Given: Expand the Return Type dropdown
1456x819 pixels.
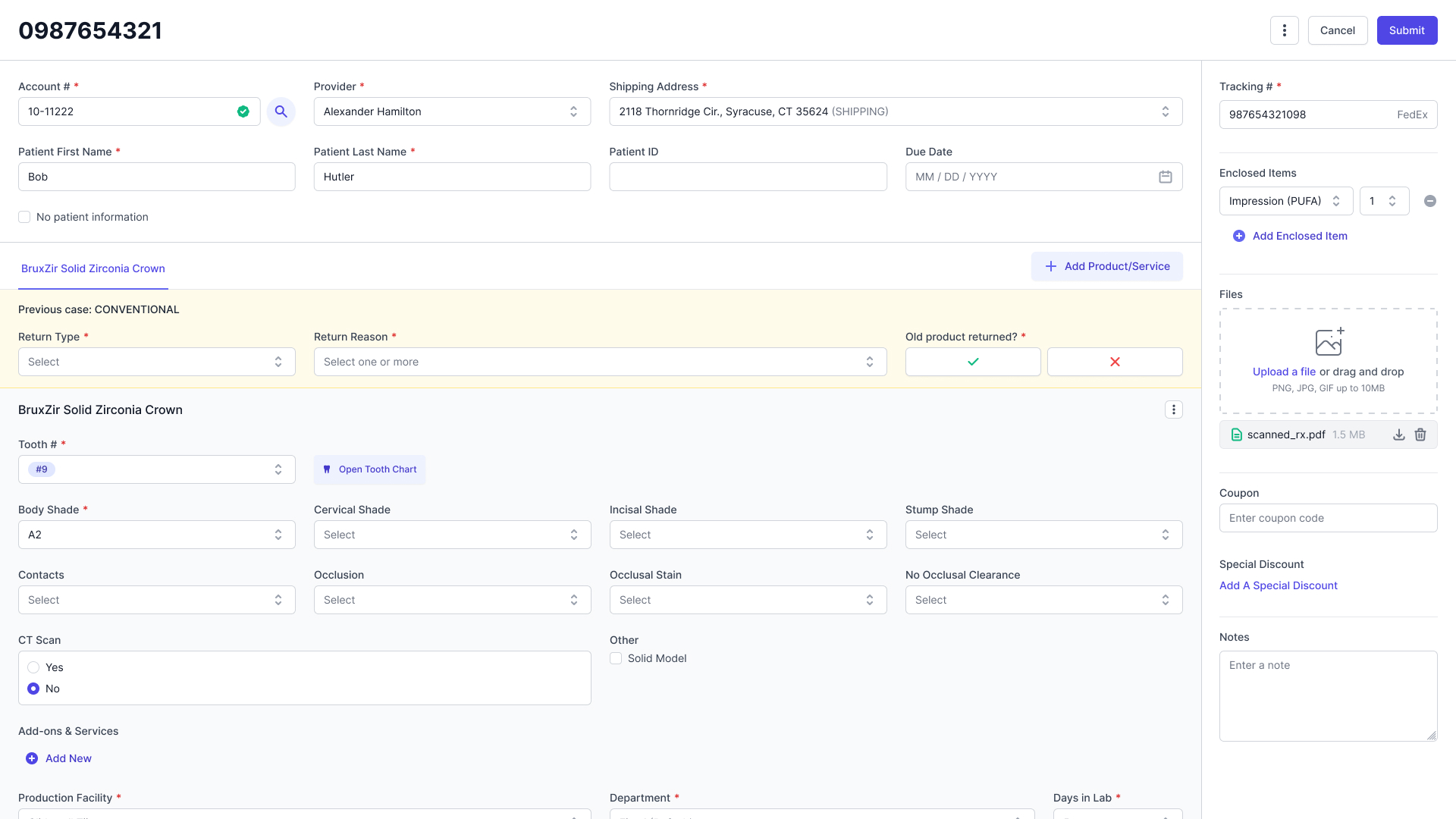Looking at the screenshot, I should [x=156, y=362].
